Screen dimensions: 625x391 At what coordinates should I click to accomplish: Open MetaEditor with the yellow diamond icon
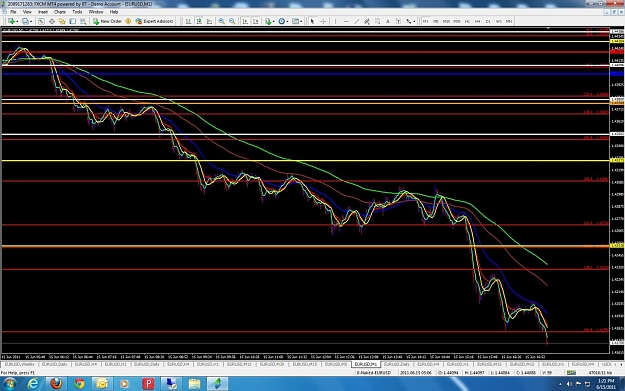click(128, 21)
